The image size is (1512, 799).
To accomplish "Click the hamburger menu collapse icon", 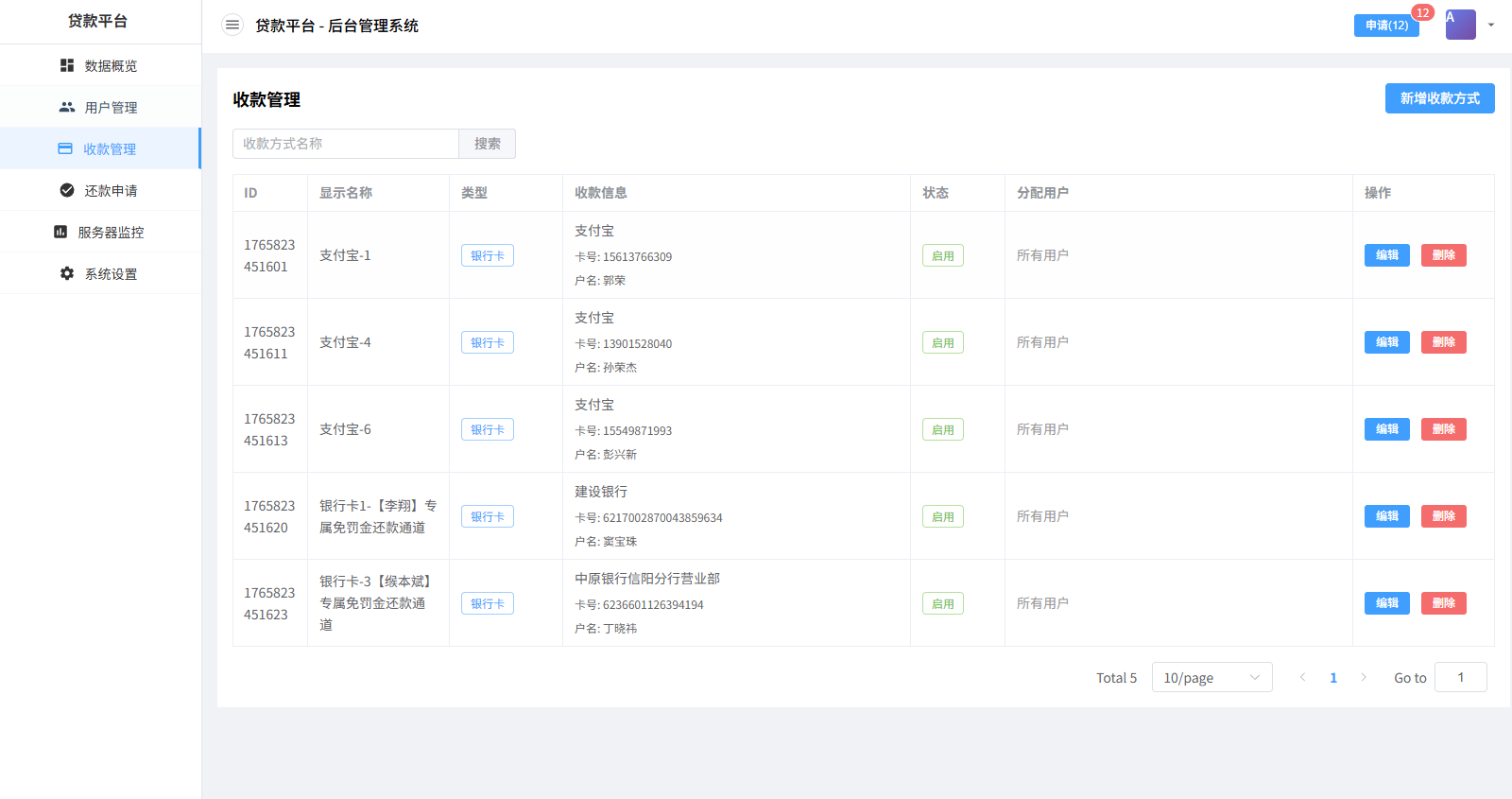I will pos(232,26).
